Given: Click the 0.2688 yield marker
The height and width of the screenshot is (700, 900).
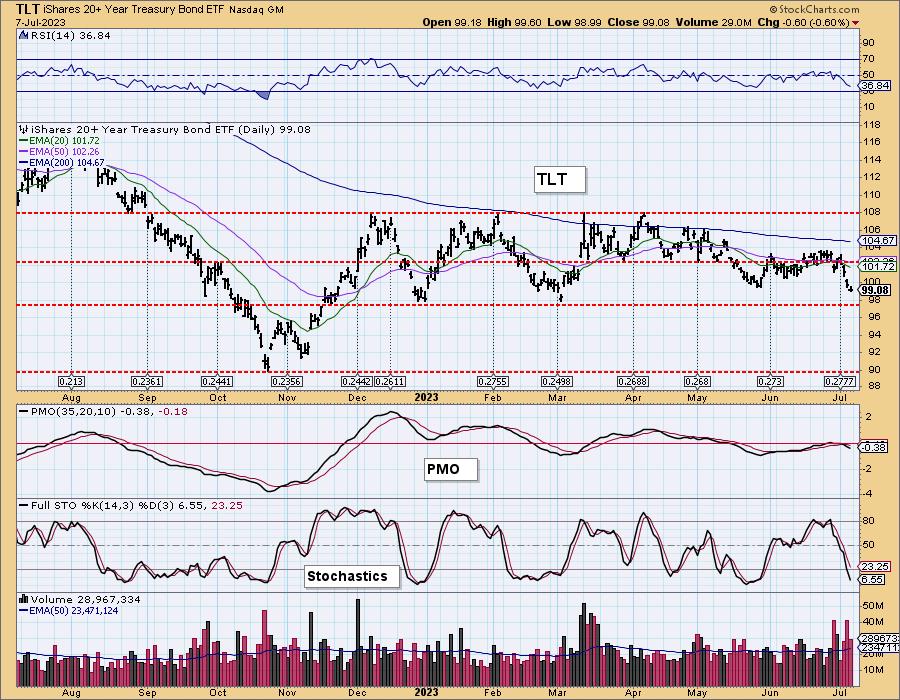Looking at the screenshot, I should click(633, 382).
